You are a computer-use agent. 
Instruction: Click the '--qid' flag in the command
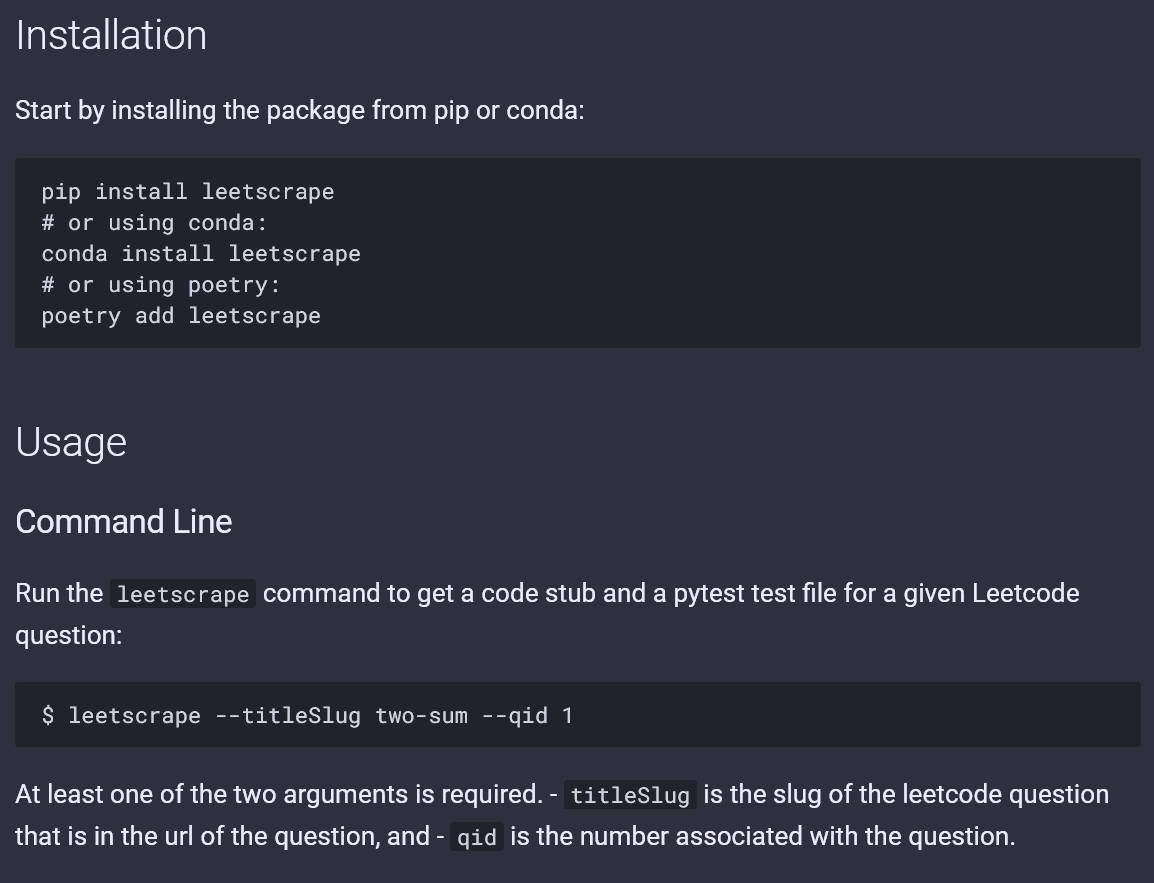pyautogui.click(x=514, y=716)
